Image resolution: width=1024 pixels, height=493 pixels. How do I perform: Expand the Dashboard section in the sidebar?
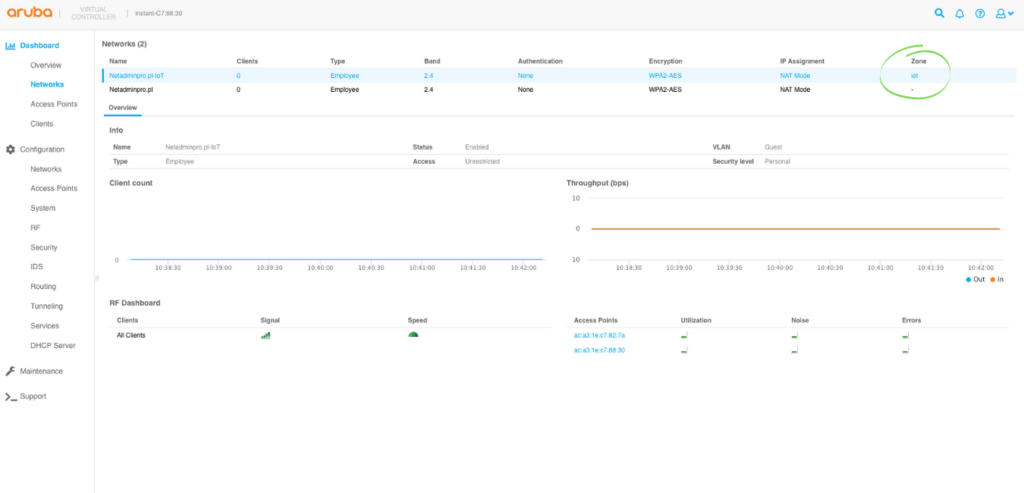39,46
